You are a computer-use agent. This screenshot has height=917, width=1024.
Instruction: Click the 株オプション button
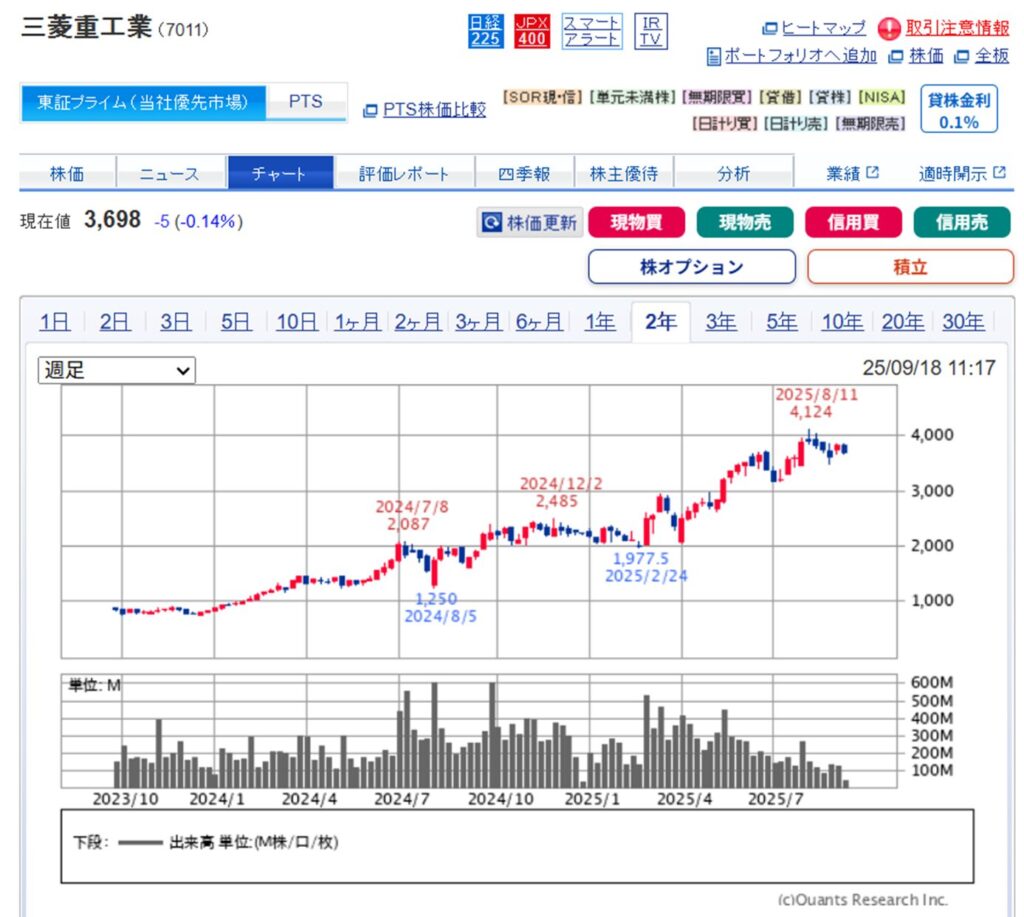692,267
